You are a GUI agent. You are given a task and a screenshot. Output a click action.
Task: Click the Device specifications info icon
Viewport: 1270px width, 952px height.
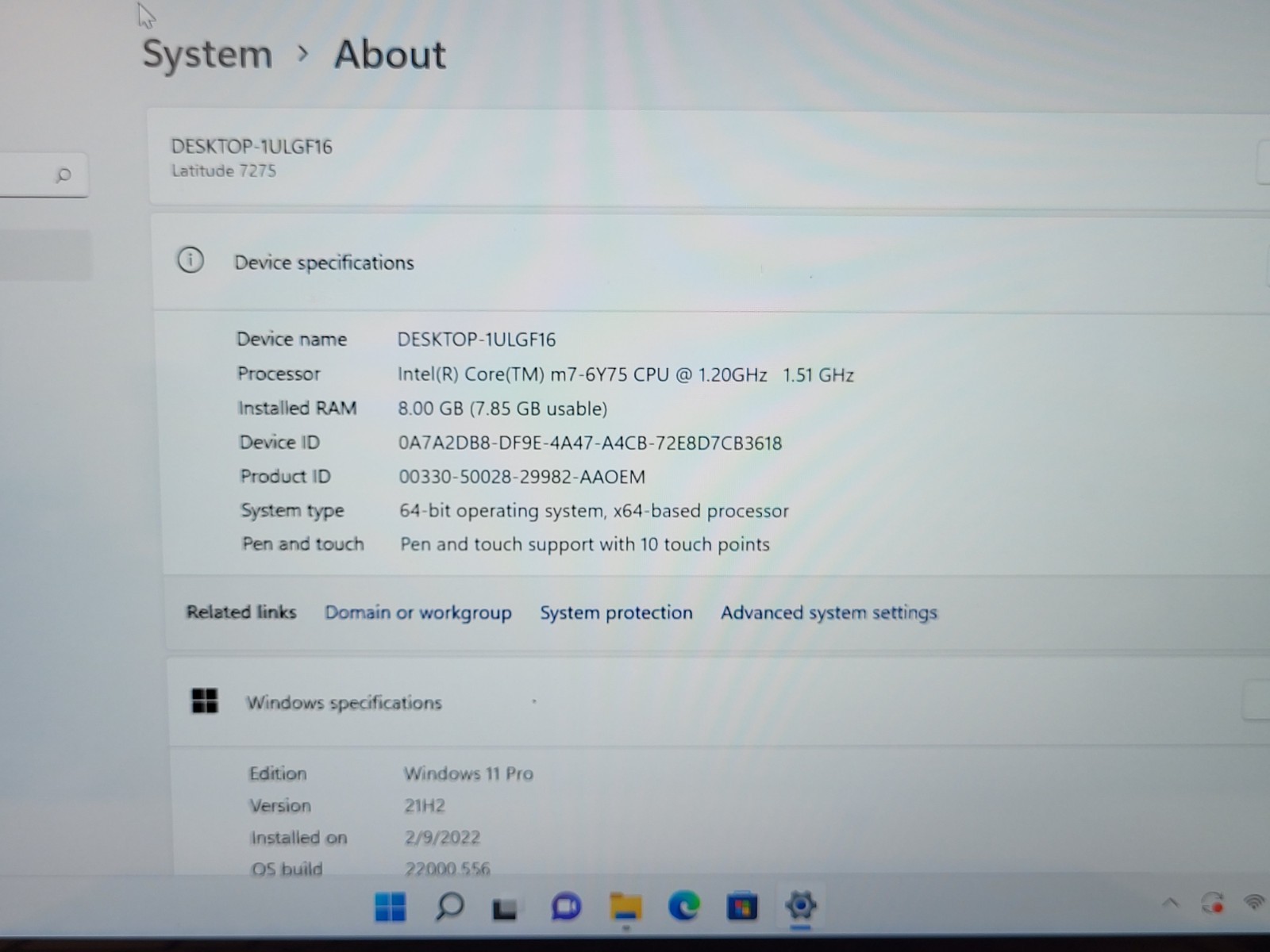(190, 260)
